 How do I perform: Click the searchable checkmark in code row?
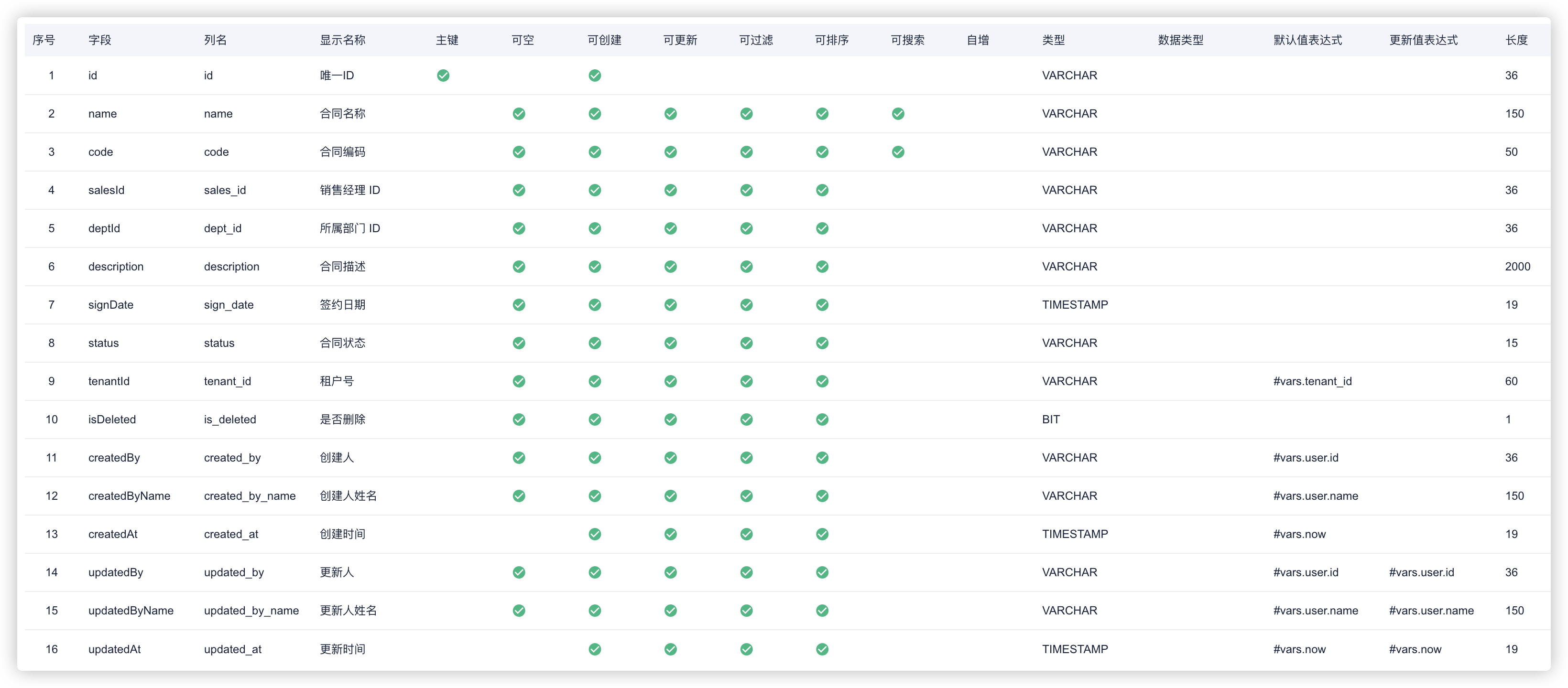point(898,152)
